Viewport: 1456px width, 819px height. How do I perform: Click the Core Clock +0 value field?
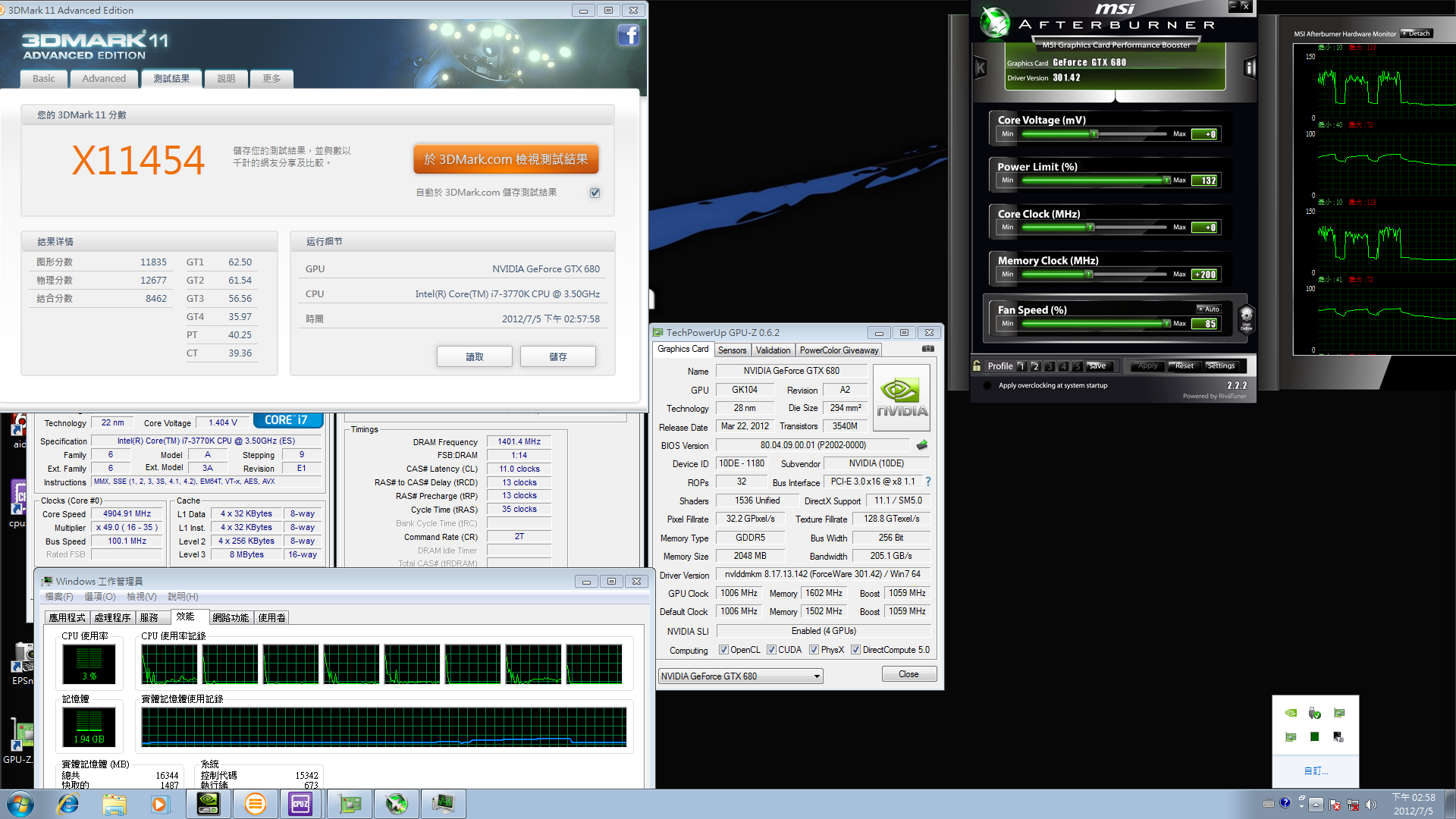coord(1204,227)
